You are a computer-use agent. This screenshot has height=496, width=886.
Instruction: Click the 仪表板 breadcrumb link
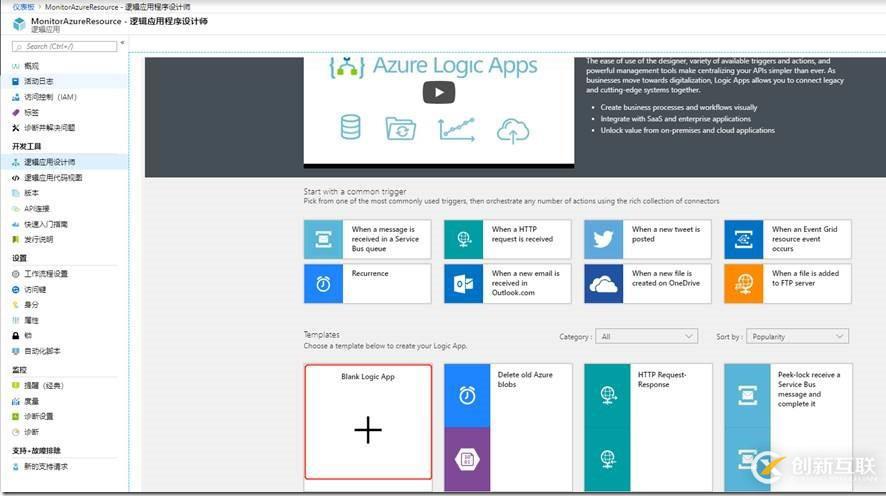point(24,7)
